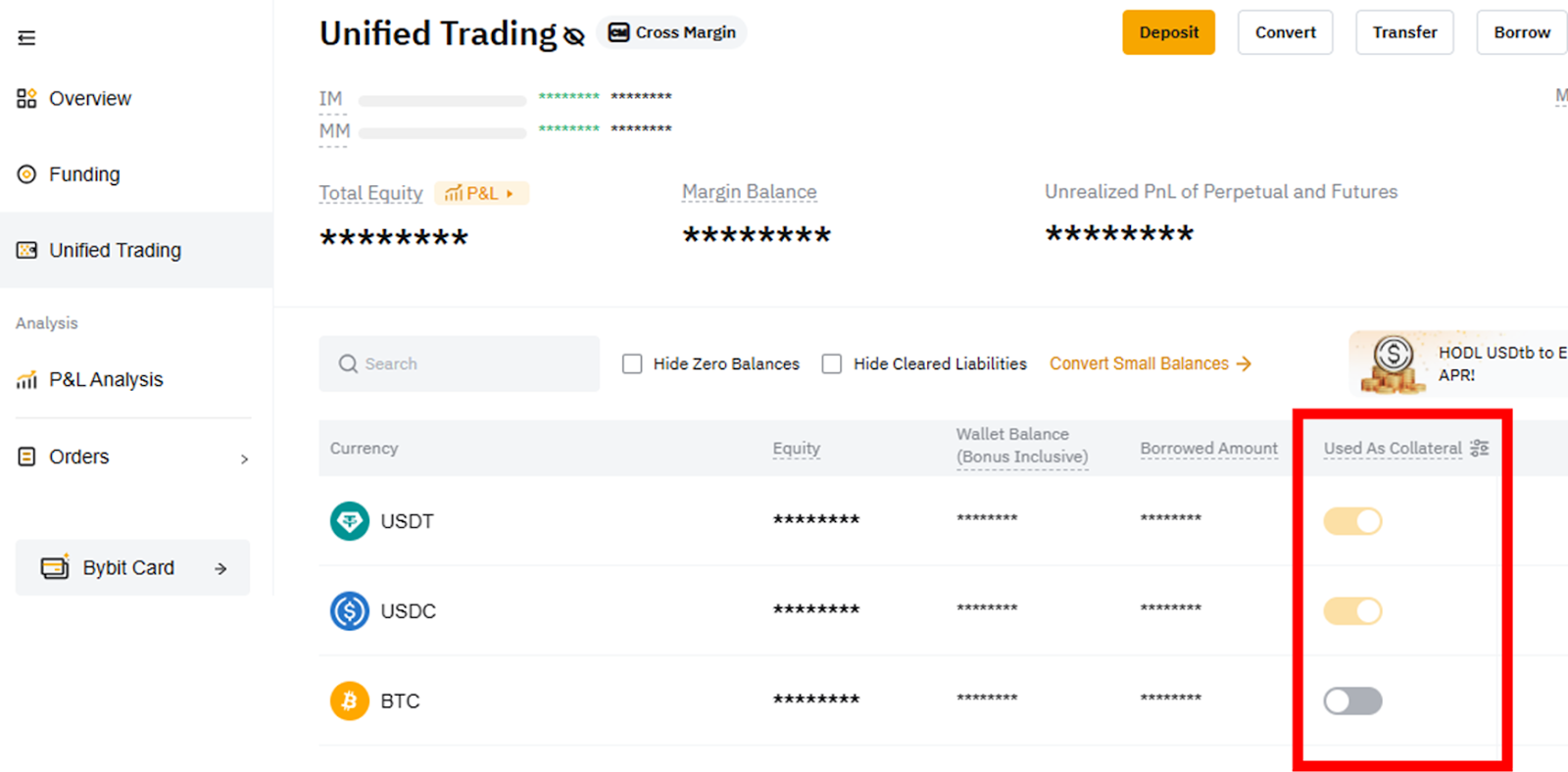The image size is (1568, 772).
Task: Disable USDT as collateral
Action: [1352, 521]
